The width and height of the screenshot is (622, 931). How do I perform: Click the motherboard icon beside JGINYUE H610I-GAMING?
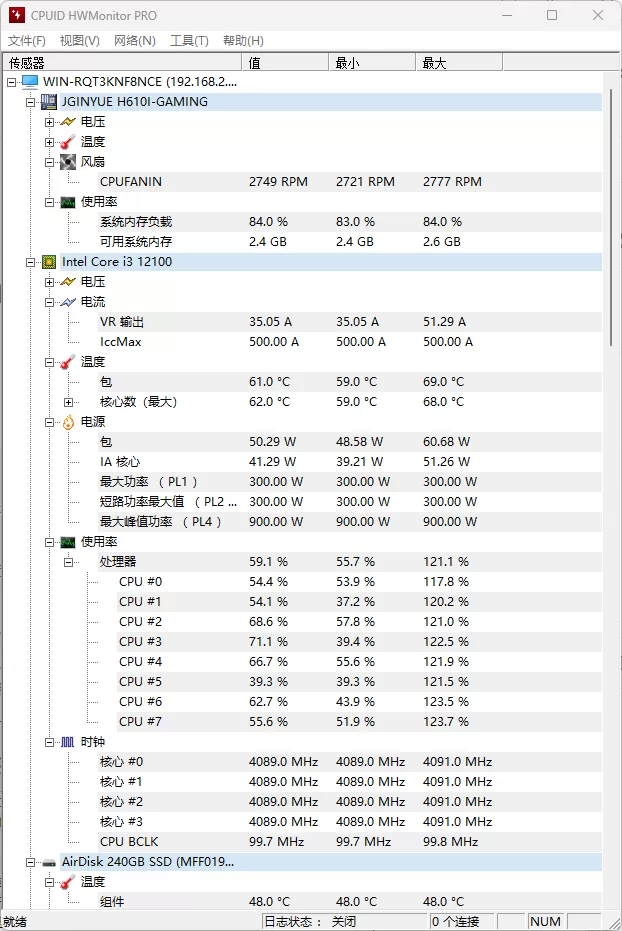50,101
